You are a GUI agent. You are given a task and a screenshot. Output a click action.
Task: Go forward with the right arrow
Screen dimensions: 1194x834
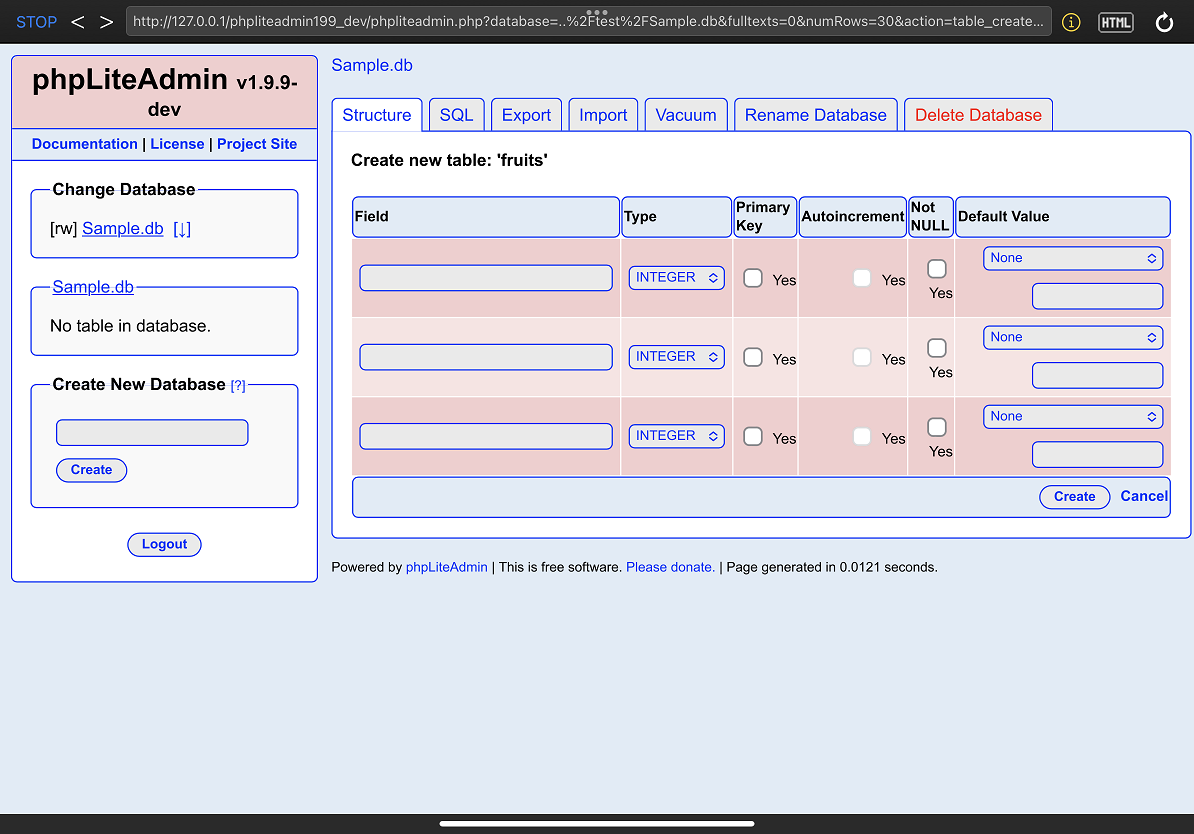[x=107, y=22]
